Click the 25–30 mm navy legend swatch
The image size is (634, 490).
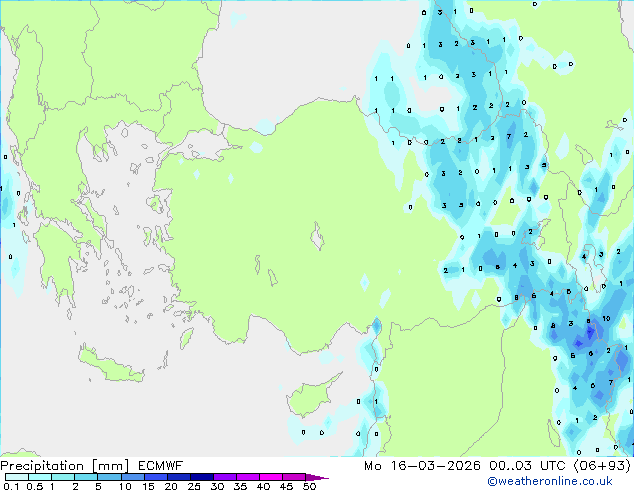[x=202, y=477]
